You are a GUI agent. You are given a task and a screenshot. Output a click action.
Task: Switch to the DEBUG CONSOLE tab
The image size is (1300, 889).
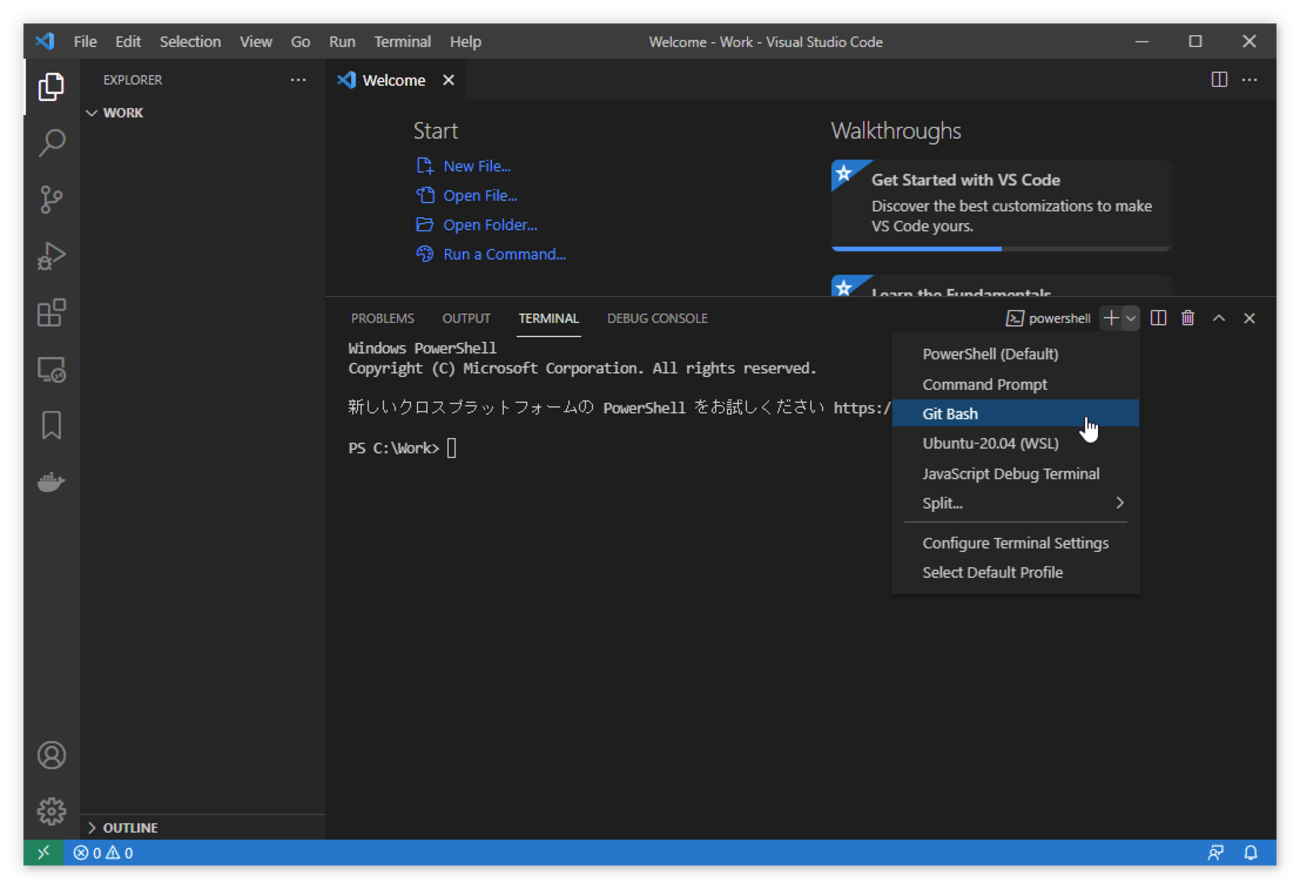[x=657, y=318]
